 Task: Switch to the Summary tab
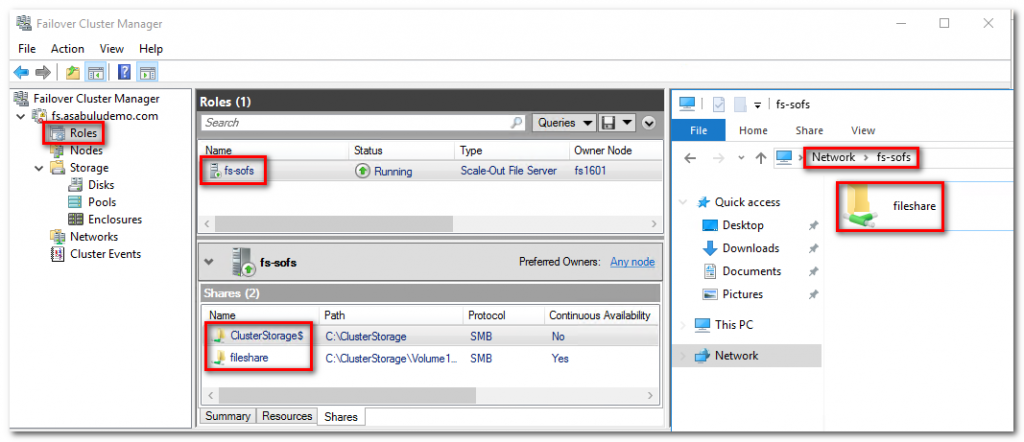[228, 416]
